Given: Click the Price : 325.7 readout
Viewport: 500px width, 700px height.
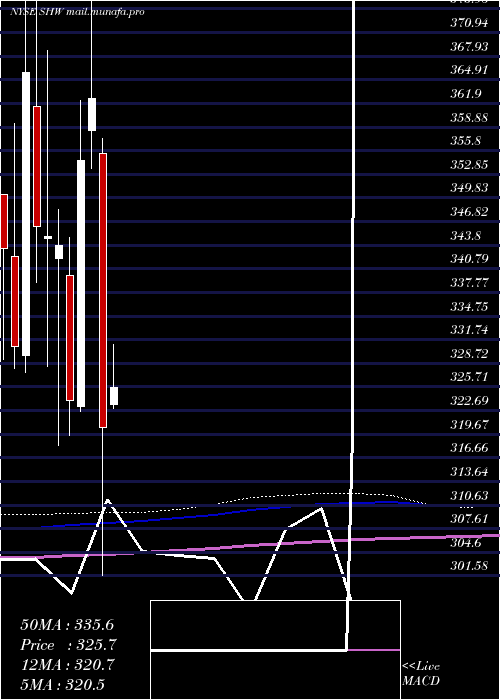Looking at the screenshot, I should (x=68, y=645).
